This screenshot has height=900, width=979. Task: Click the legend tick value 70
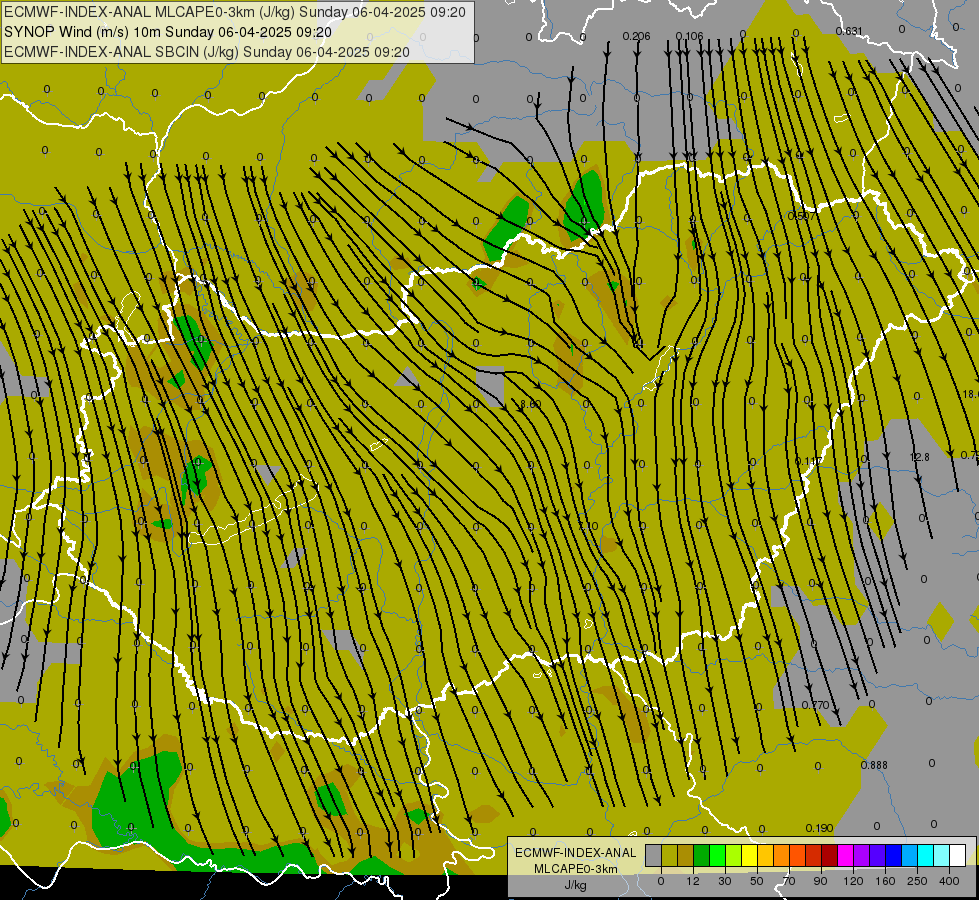click(x=789, y=881)
